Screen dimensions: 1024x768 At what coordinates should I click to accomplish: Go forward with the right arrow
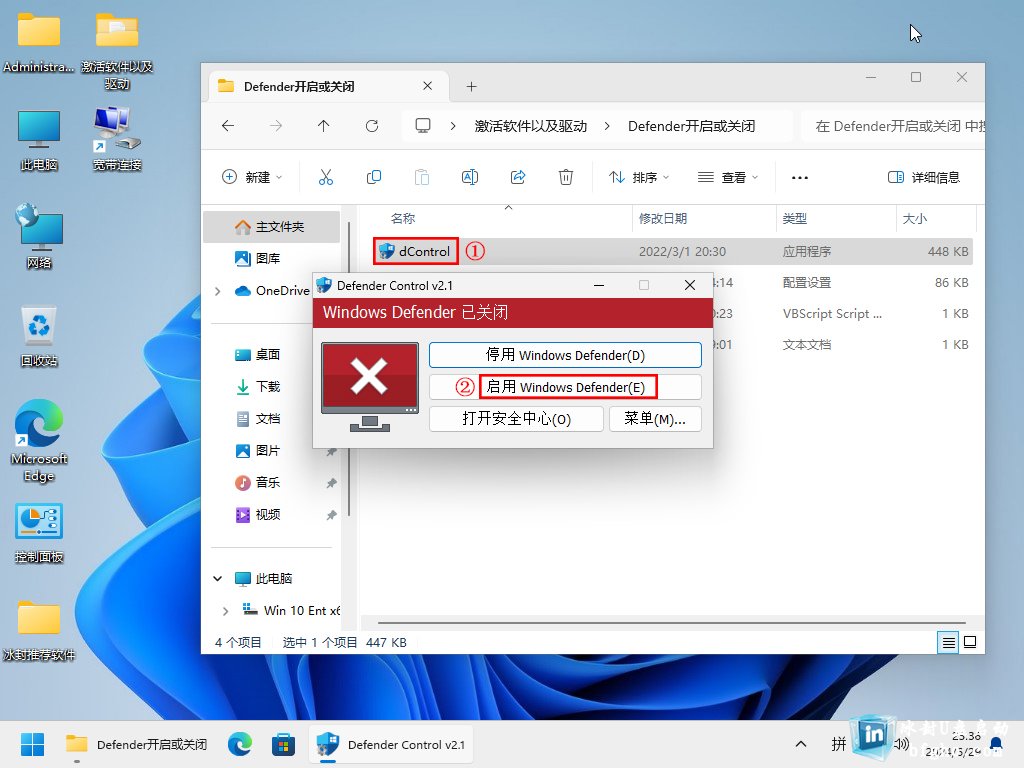click(x=276, y=125)
